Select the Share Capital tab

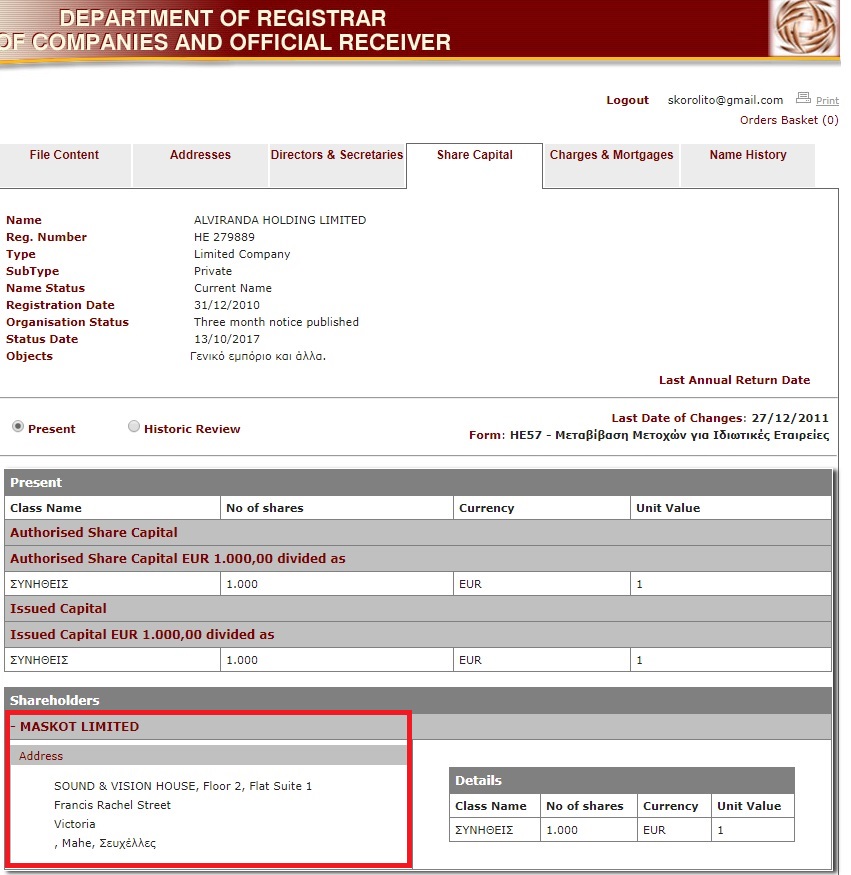(x=474, y=155)
